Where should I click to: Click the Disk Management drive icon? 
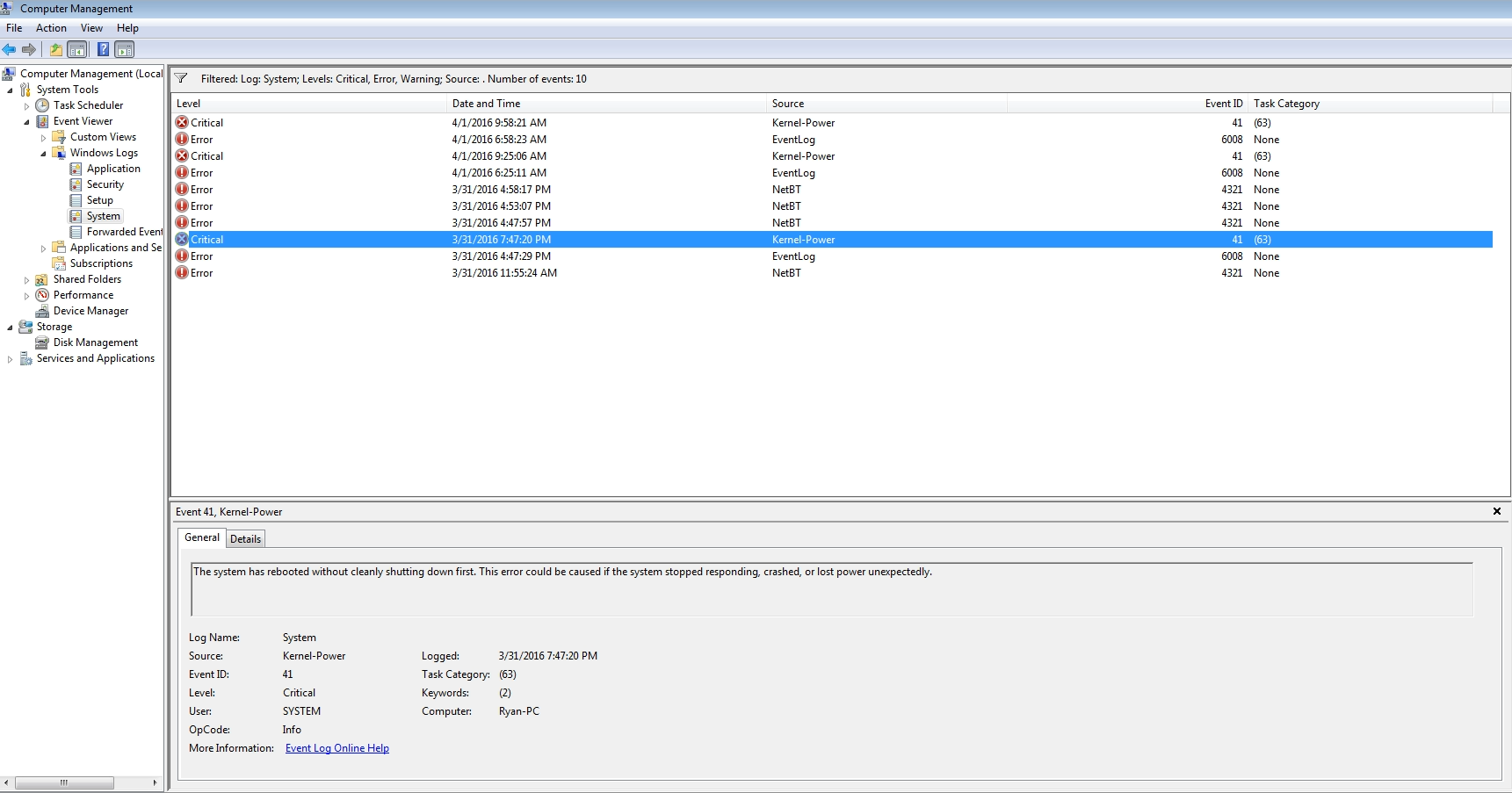pos(42,342)
